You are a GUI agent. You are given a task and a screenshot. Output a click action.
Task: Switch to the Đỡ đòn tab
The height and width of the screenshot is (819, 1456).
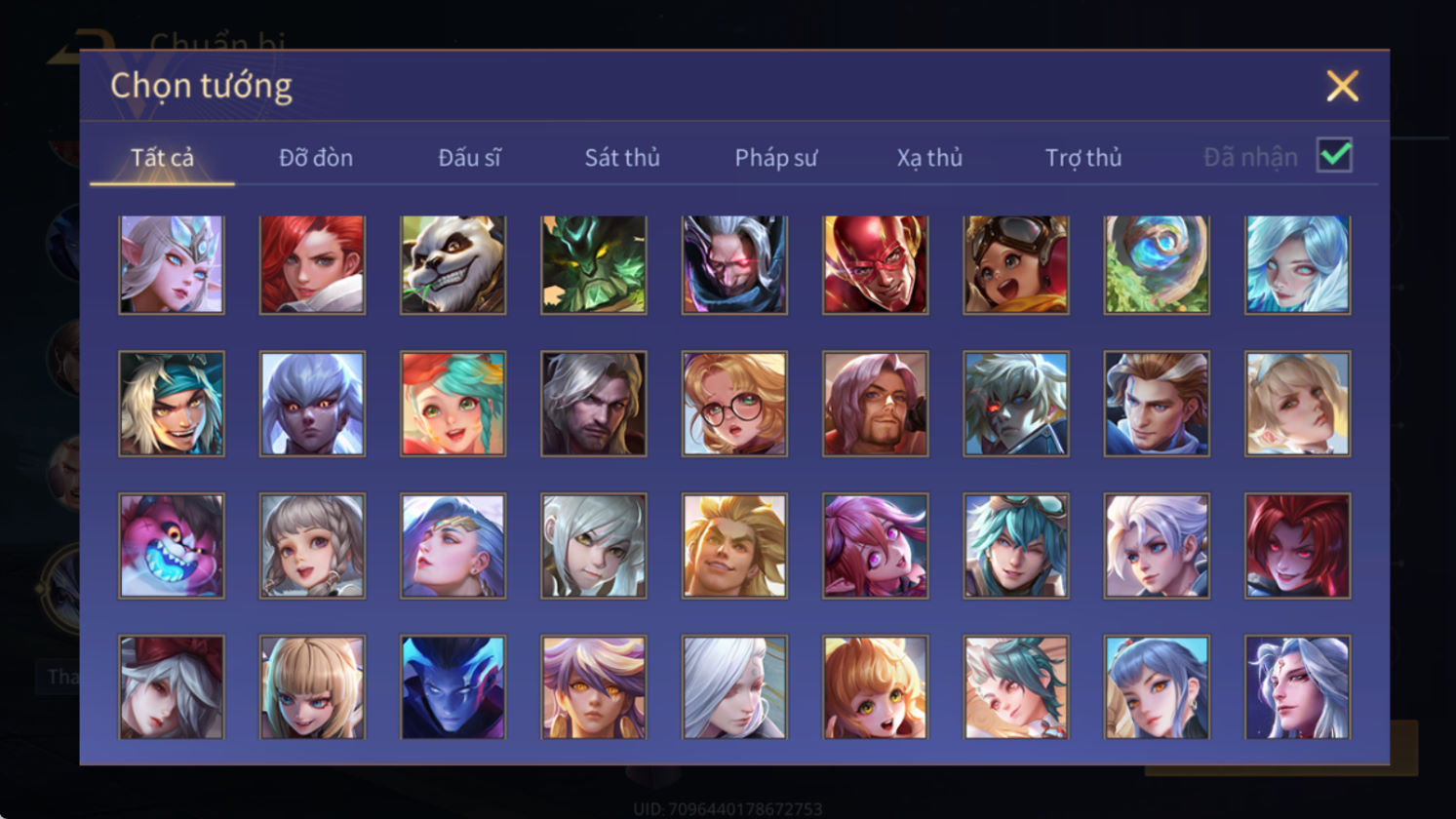click(316, 158)
